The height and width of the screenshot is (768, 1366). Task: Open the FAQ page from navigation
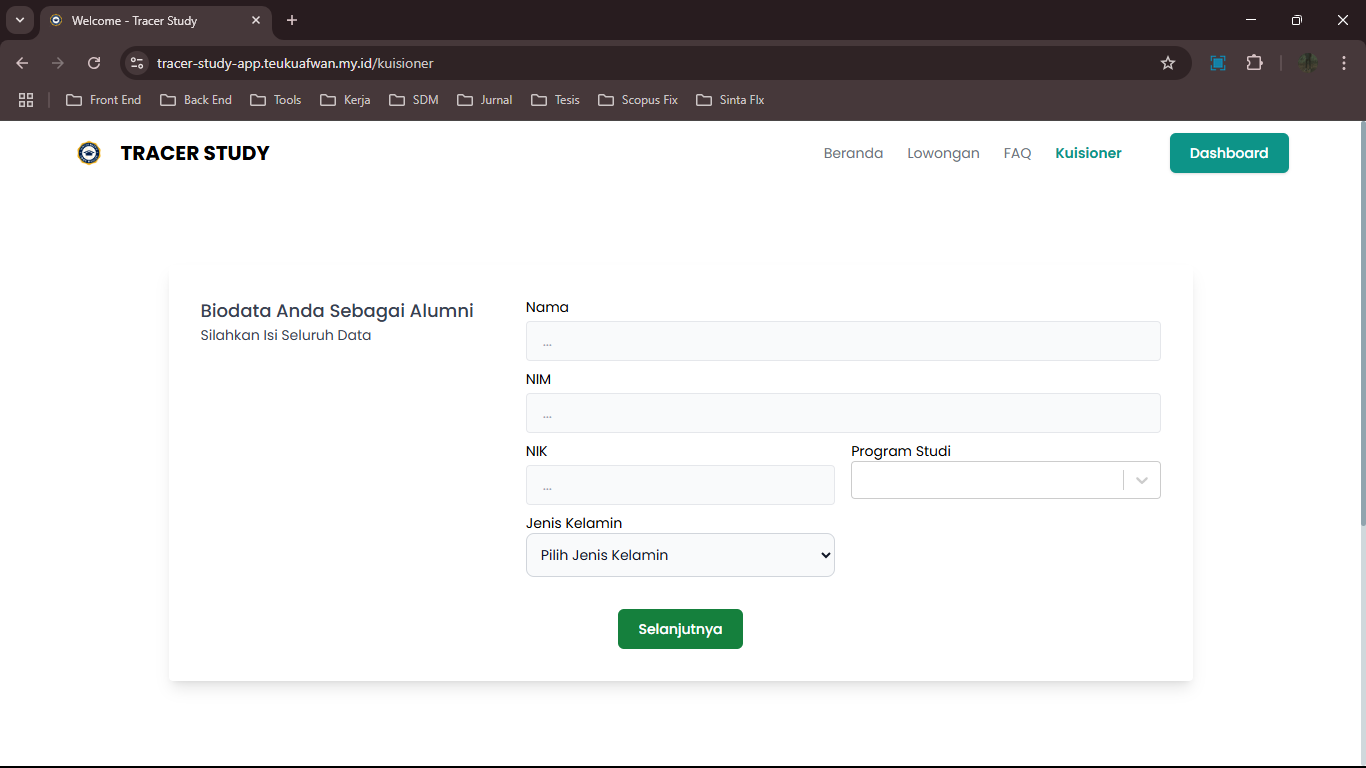[1017, 153]
